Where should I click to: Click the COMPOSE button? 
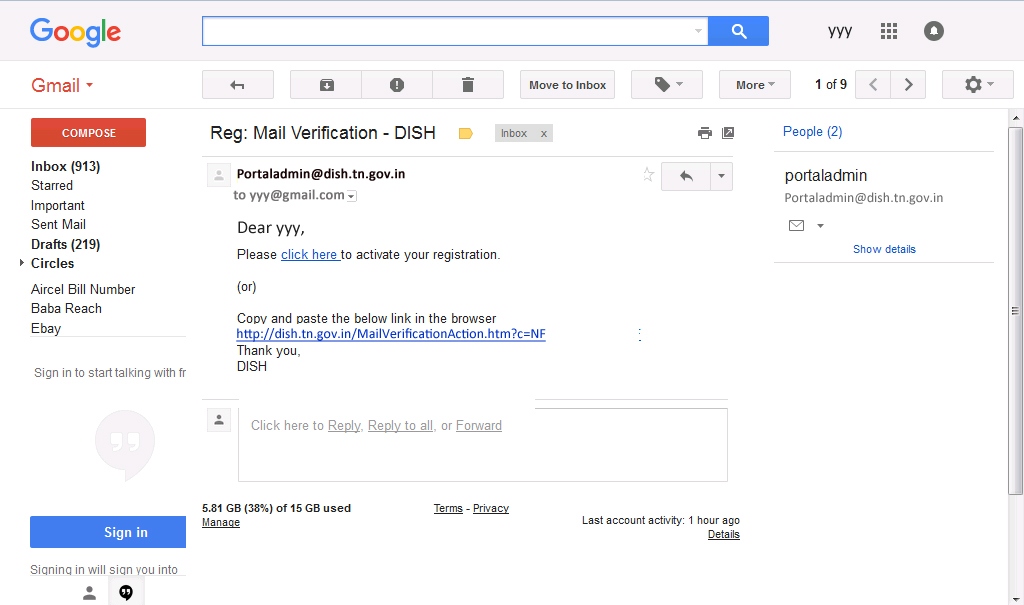coord(88,133)
